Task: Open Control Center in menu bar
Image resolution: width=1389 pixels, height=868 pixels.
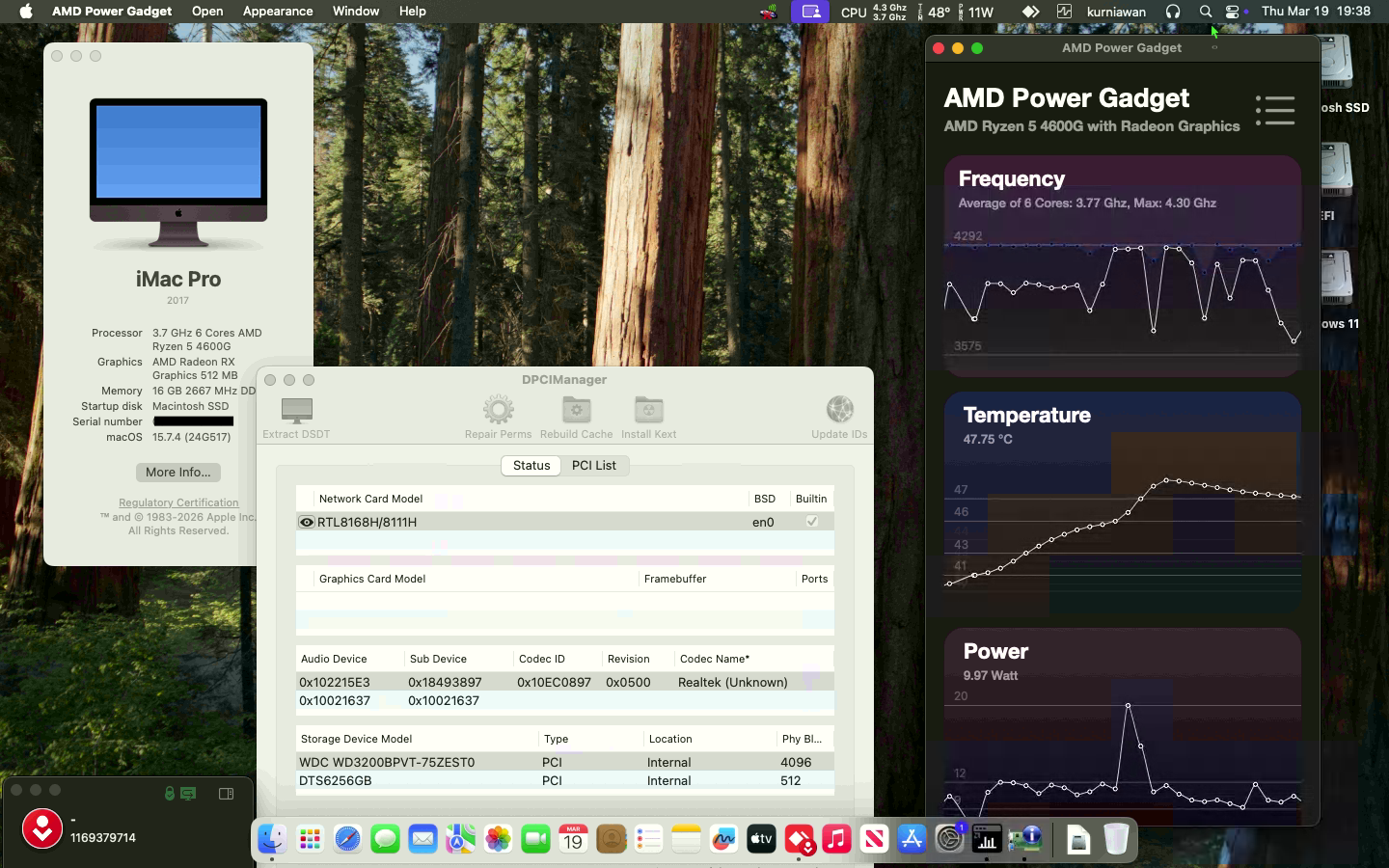Action: coord(1233,12)
